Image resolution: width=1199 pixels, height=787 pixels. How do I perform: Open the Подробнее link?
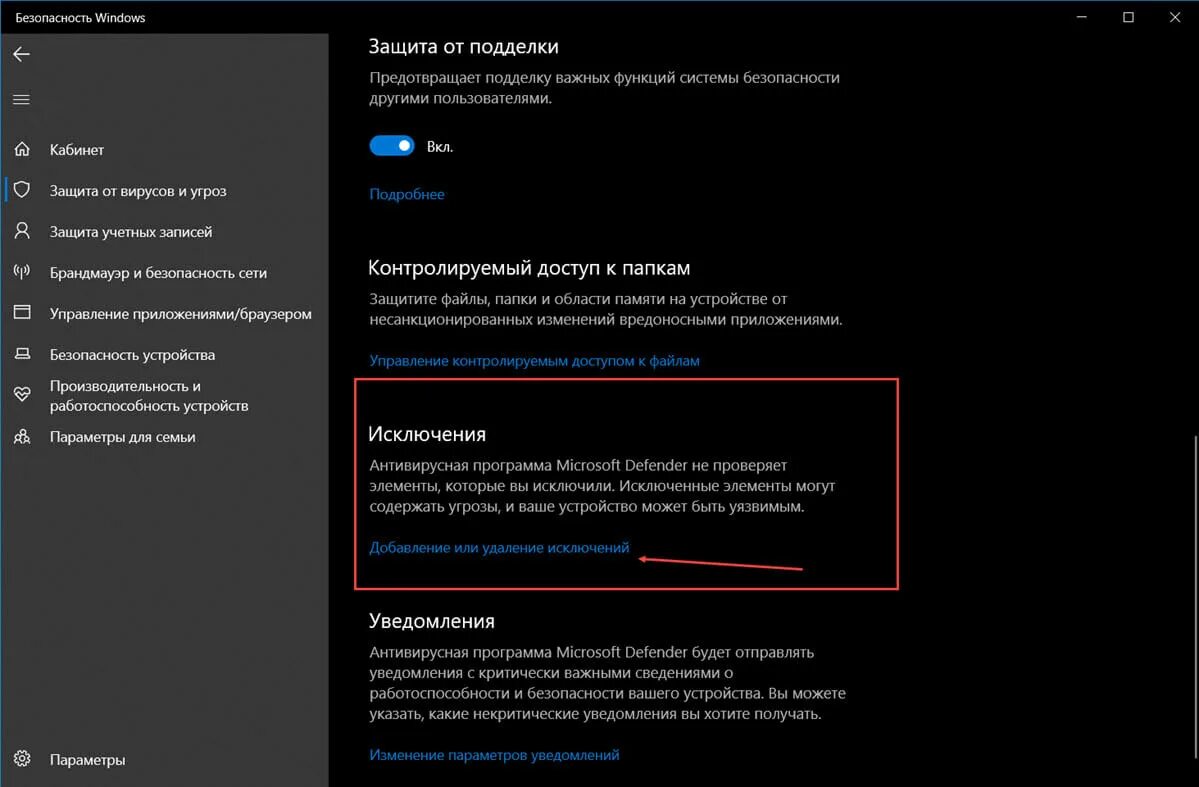pos(407,194)
